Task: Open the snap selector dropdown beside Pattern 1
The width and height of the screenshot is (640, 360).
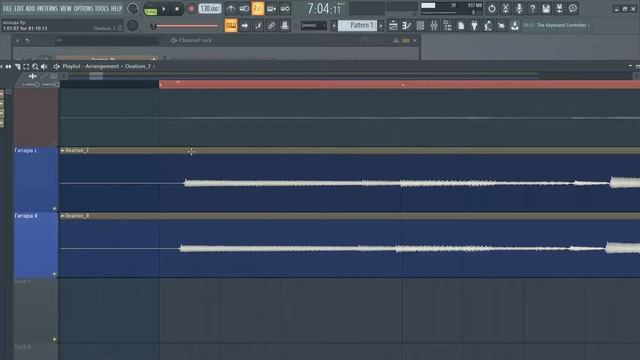Action: coord(313,26)
